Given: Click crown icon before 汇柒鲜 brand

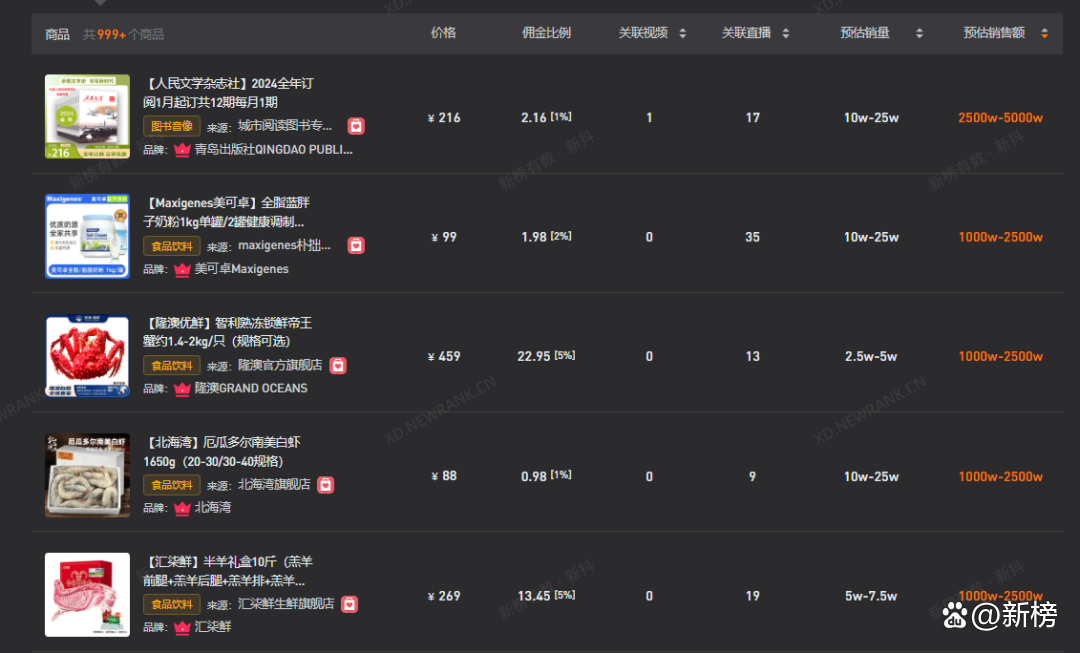Looking at the screenshot, I should 182,627.
